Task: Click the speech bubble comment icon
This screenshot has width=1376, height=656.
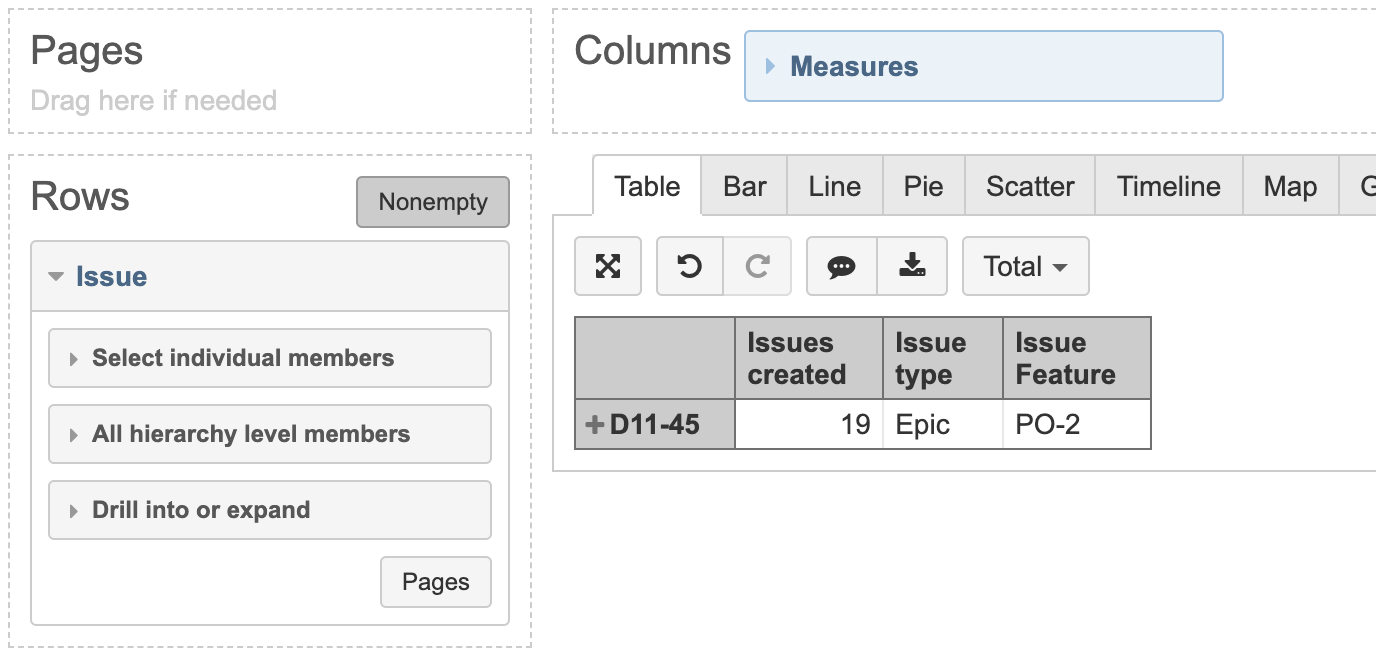Action: click(x=842, y=266)
